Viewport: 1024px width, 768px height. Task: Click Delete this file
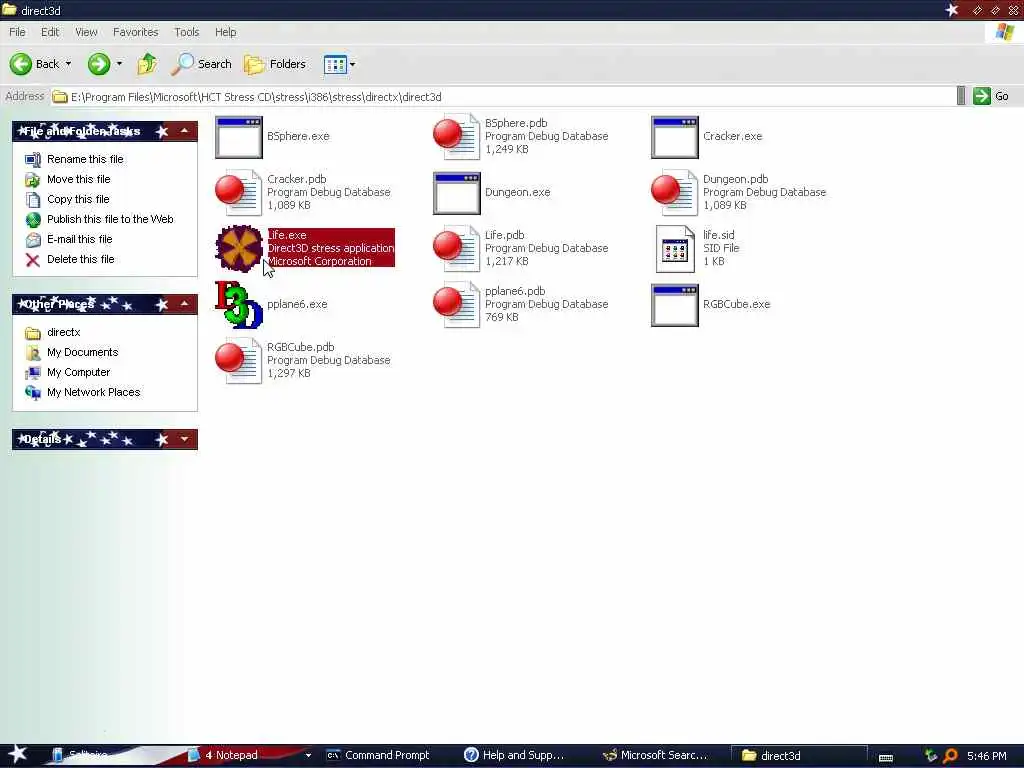pos(80,259)
